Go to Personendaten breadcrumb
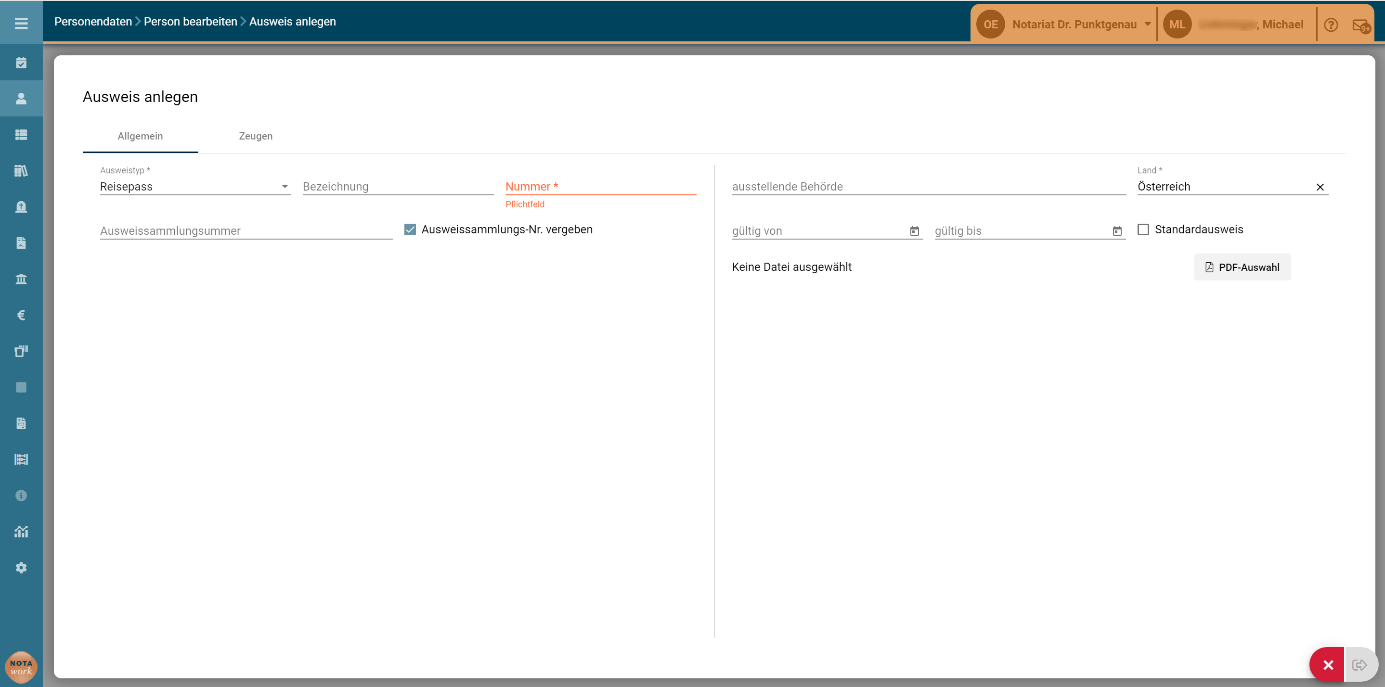Screen dimensions: 1385x687 click(92, 21)
